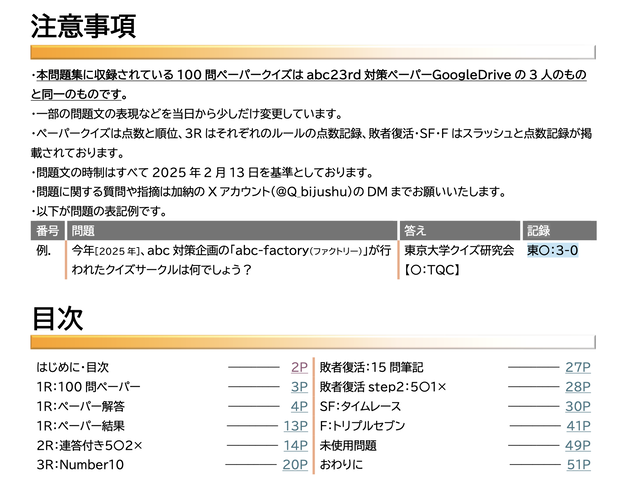Click the underlined abc23rd対策ペーパー sentence
Viewport: 620px width, 492px height.
pos(309,85)
